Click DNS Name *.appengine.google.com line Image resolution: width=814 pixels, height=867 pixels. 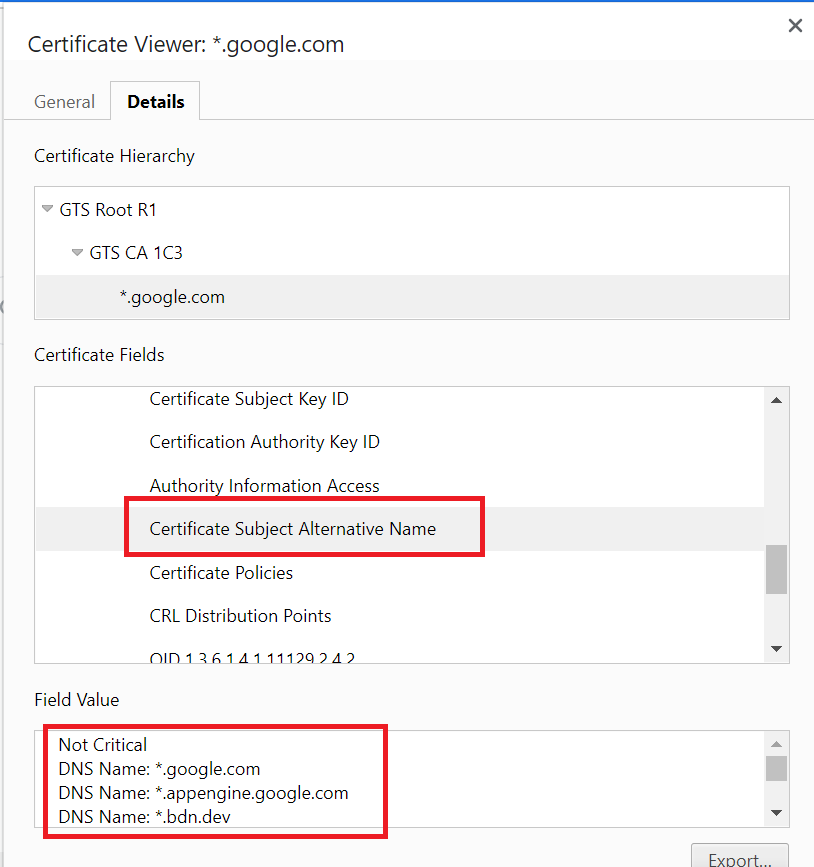(204, 793)
